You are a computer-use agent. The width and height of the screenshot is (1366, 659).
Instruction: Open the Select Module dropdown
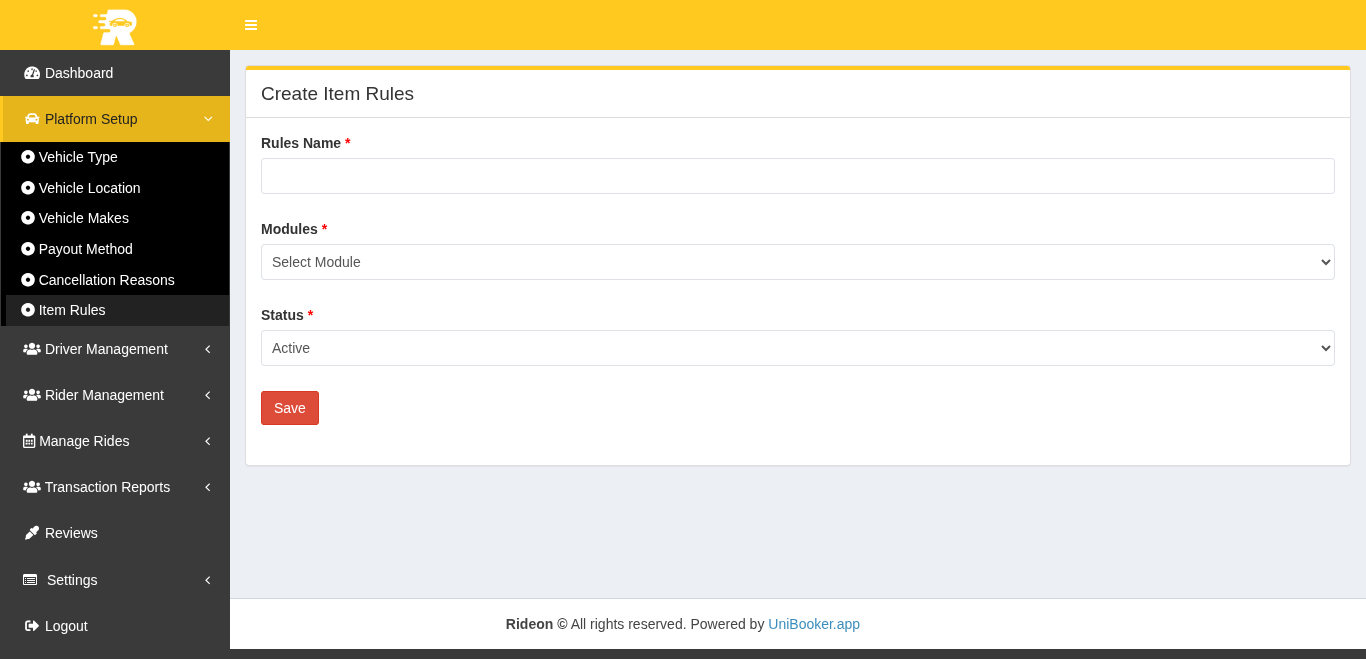point(797,262)
